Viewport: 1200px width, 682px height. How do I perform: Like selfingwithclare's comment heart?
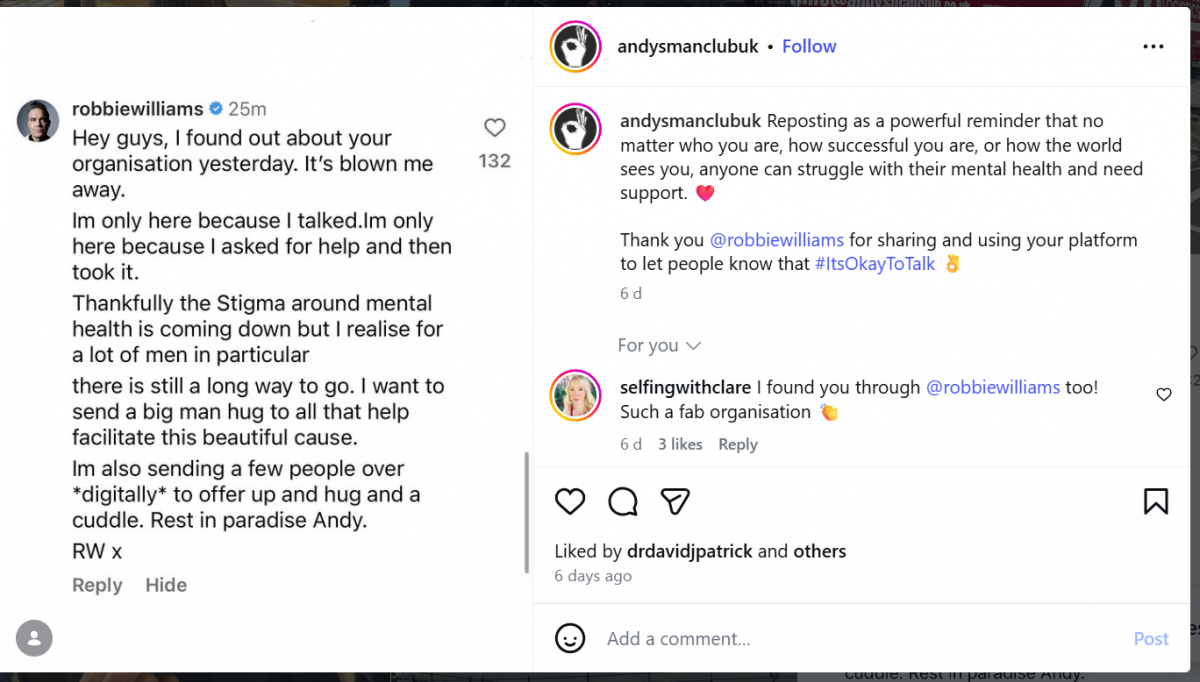1164,395
